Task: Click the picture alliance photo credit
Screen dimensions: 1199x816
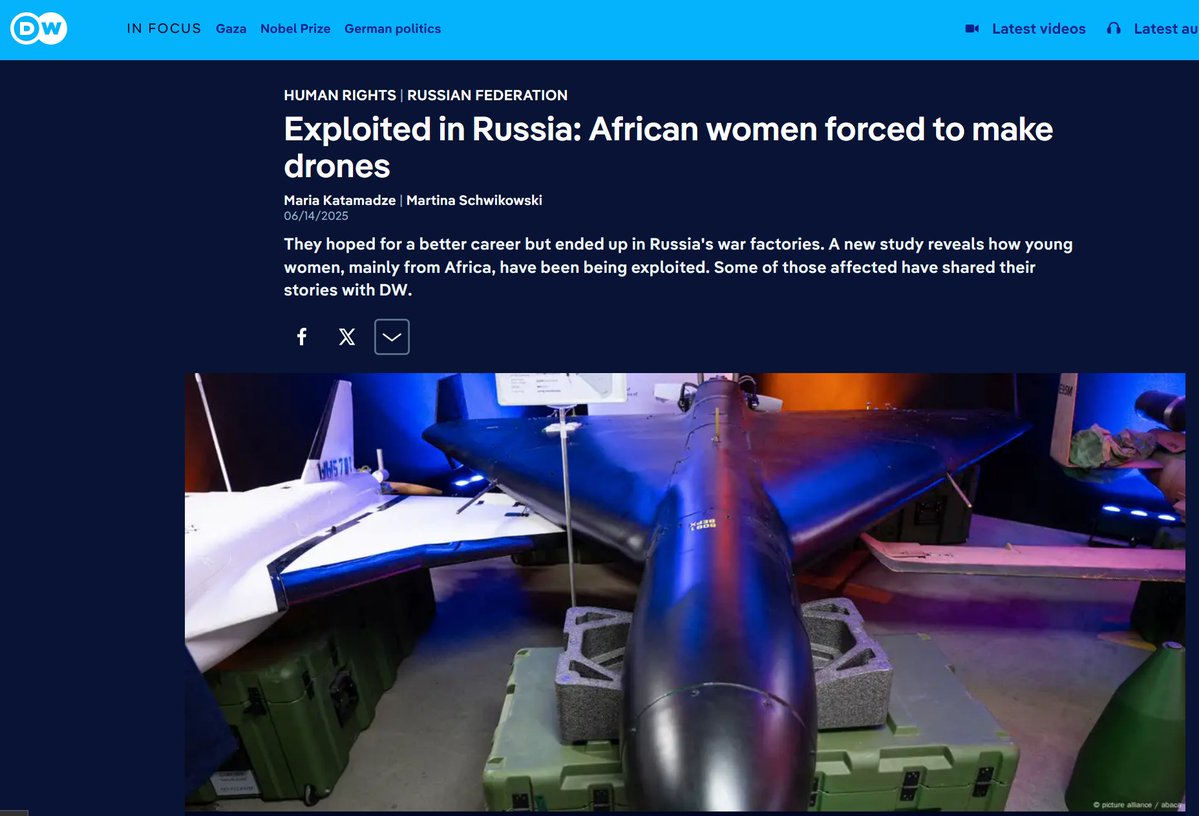Action: 1137,805
